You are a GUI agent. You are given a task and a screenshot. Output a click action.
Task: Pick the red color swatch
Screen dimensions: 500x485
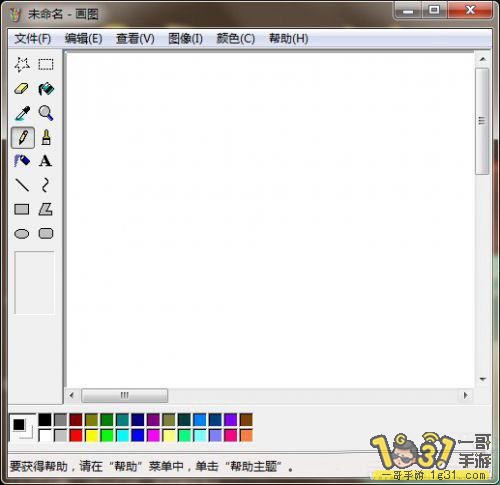click(76, 435)
